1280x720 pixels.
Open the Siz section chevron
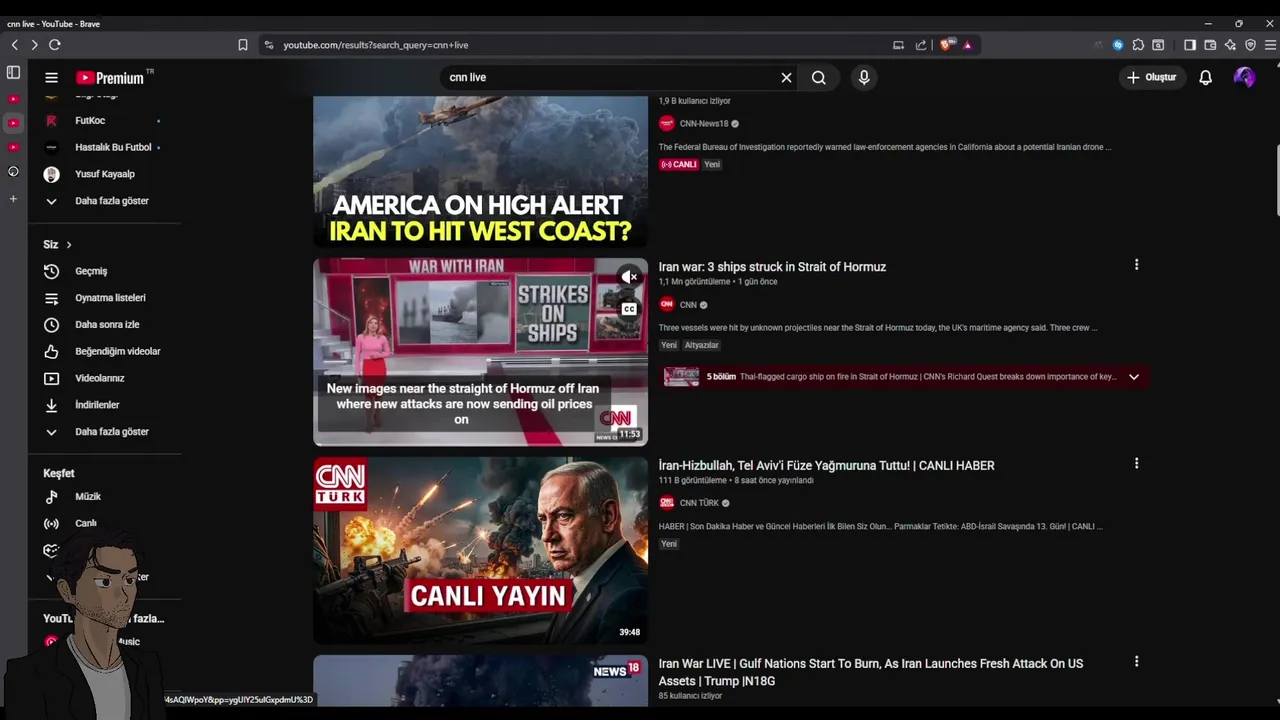point(69,245)
